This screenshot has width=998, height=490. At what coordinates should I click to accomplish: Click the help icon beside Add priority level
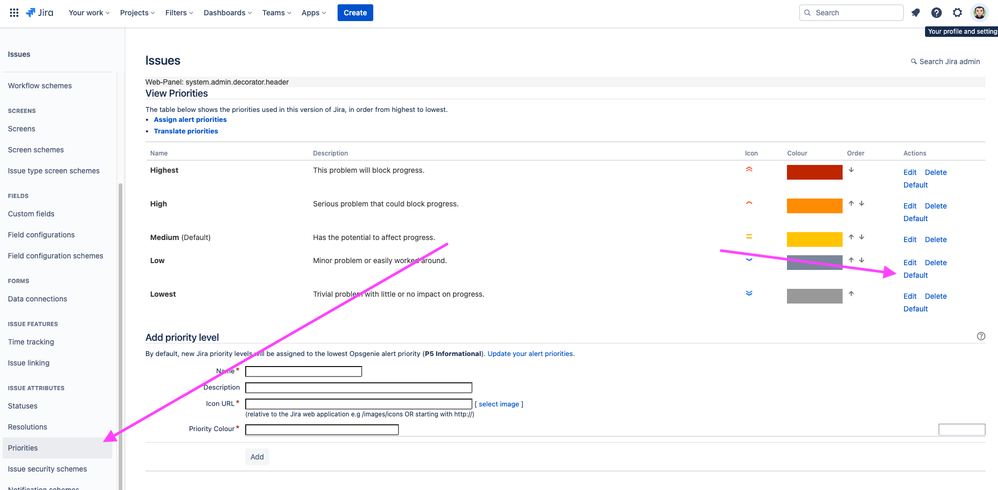coord(981,337)
